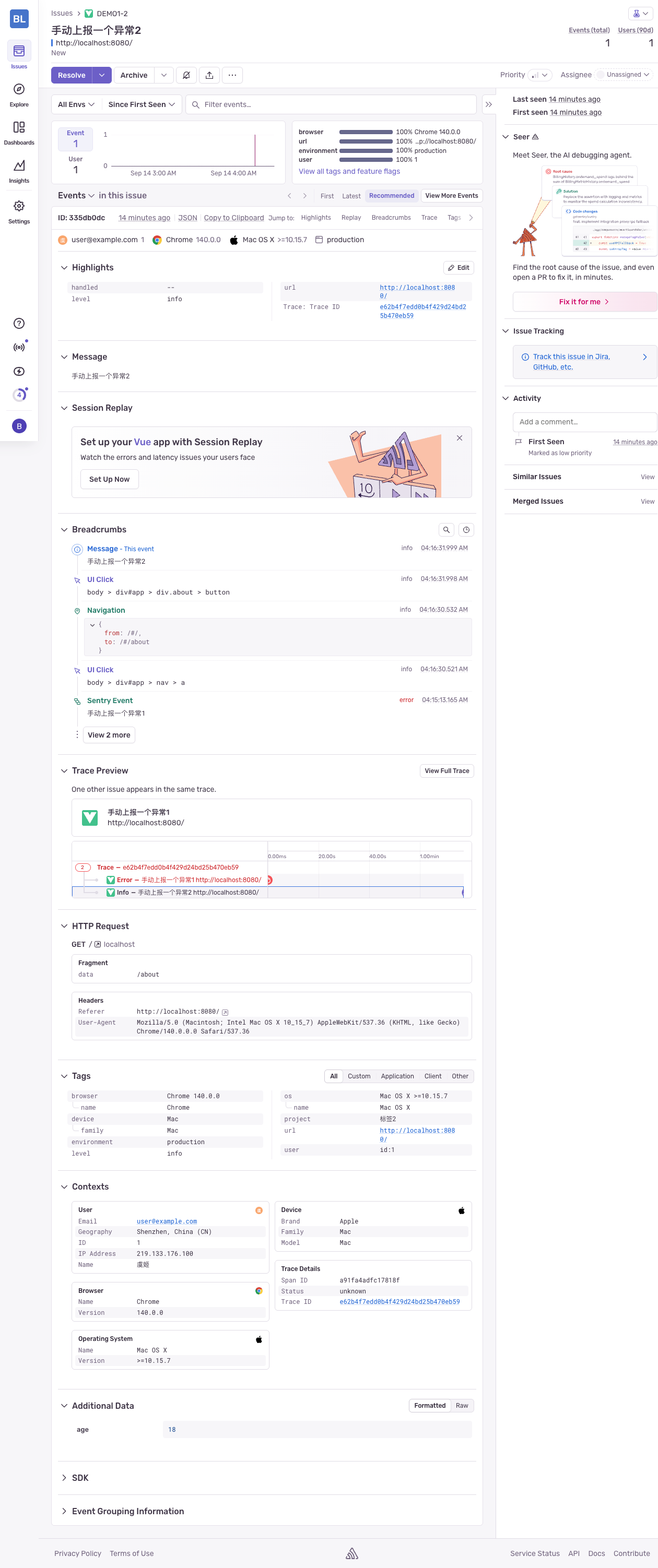Search breadcrumbs with magnifier icon
Viewport: 658px width, 1568px height.
(x=446, y=530)
